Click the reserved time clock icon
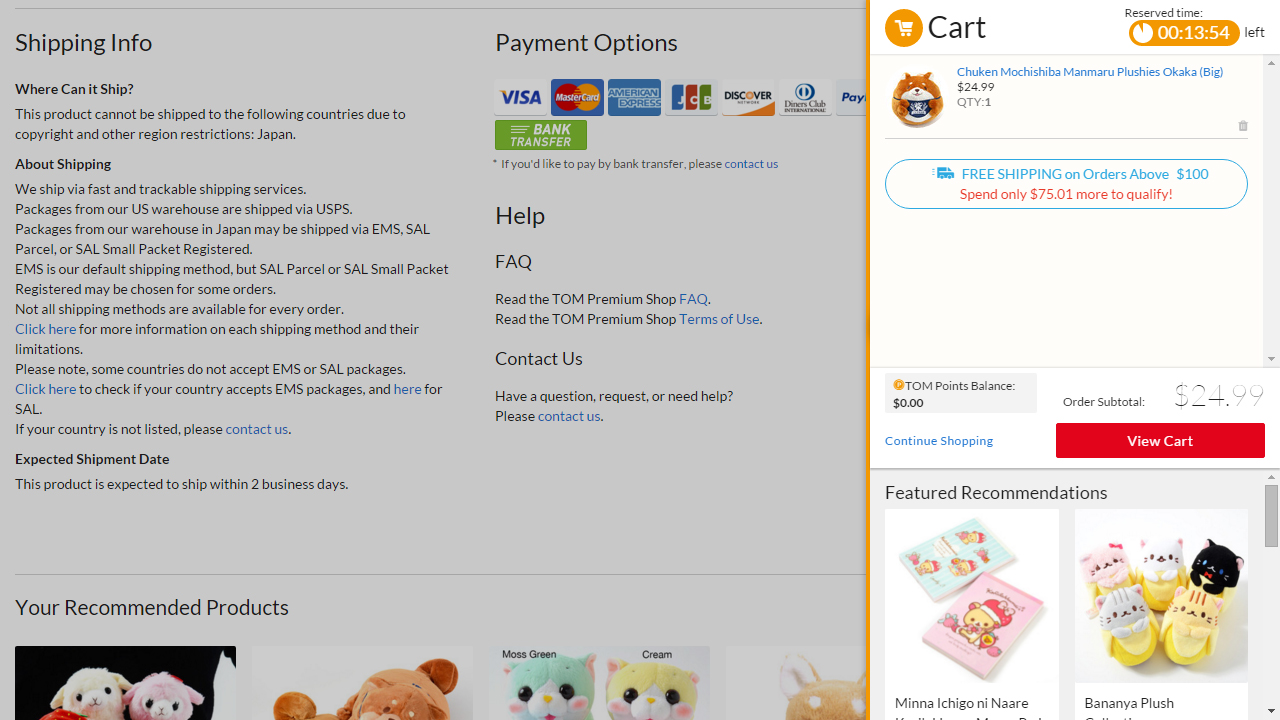 (x=1142, y=33)
